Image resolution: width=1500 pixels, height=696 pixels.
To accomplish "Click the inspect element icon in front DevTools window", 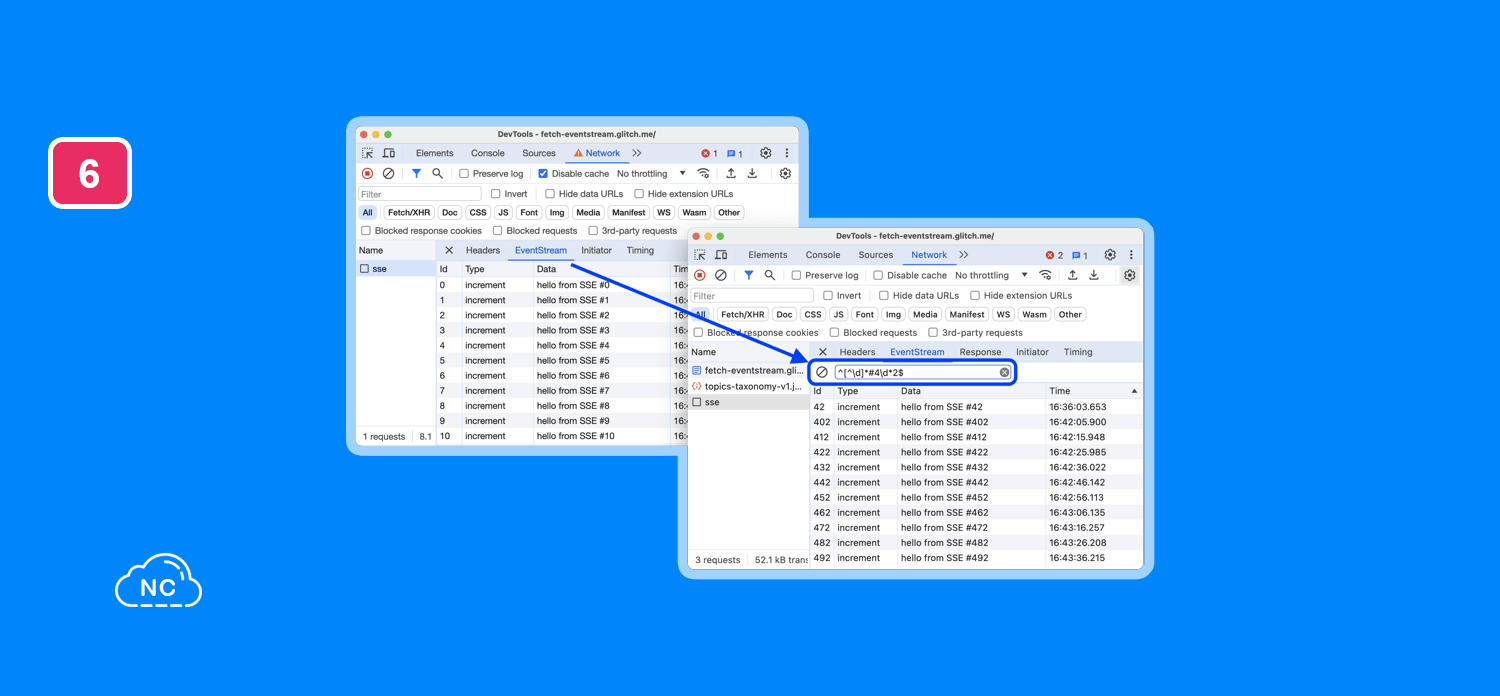I will [700, 255].
